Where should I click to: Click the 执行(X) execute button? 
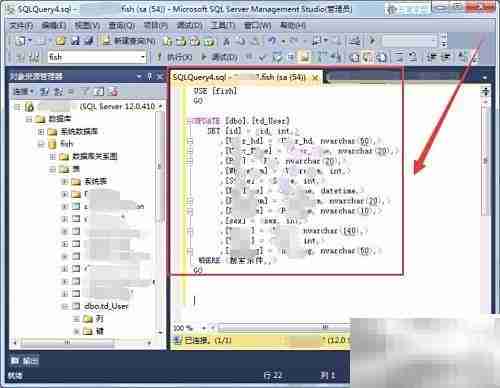click(x=175, y=57)
